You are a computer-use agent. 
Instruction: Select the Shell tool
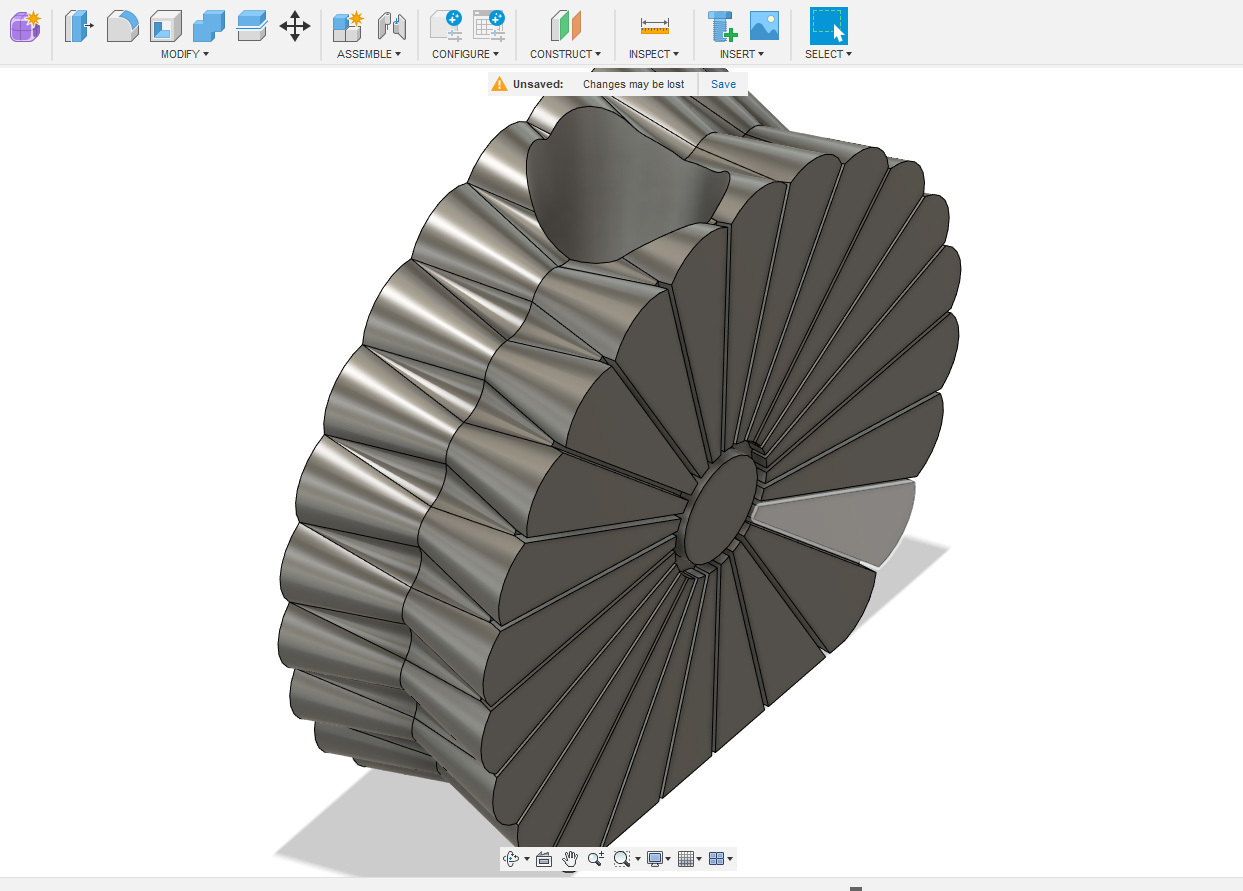165,26
